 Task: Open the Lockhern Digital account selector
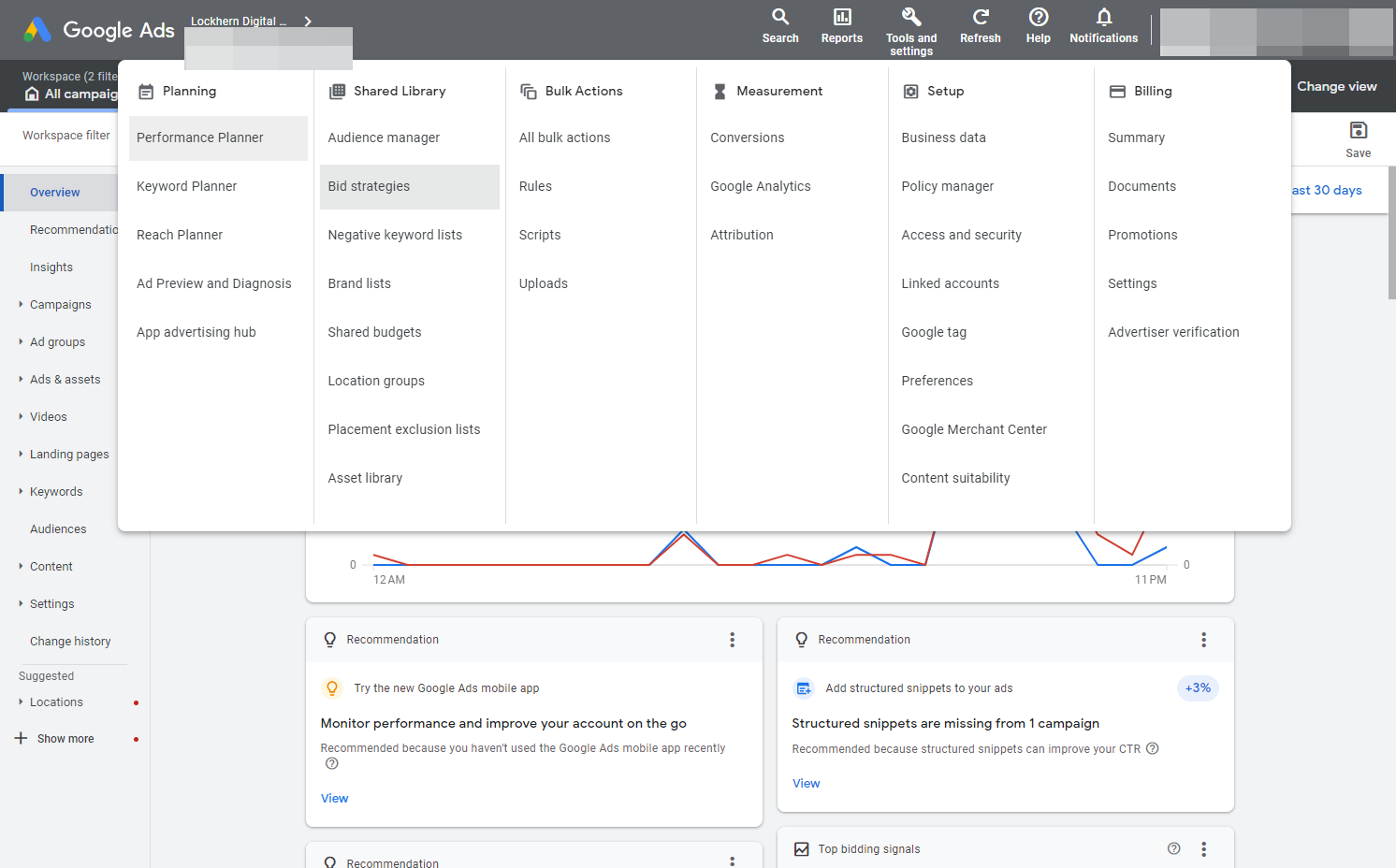coord(252,22)
